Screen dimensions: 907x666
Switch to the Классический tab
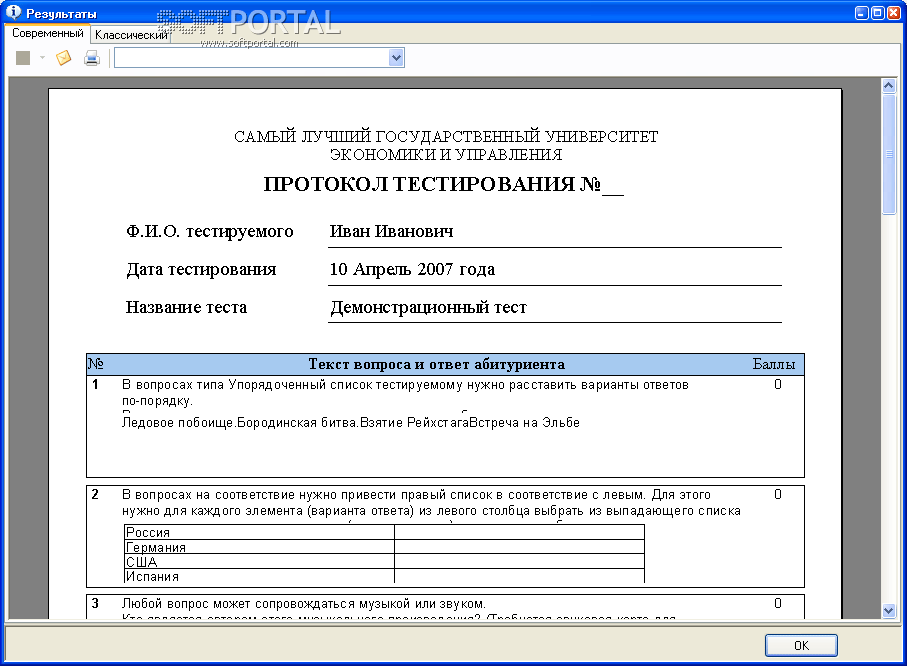[131, 35]
